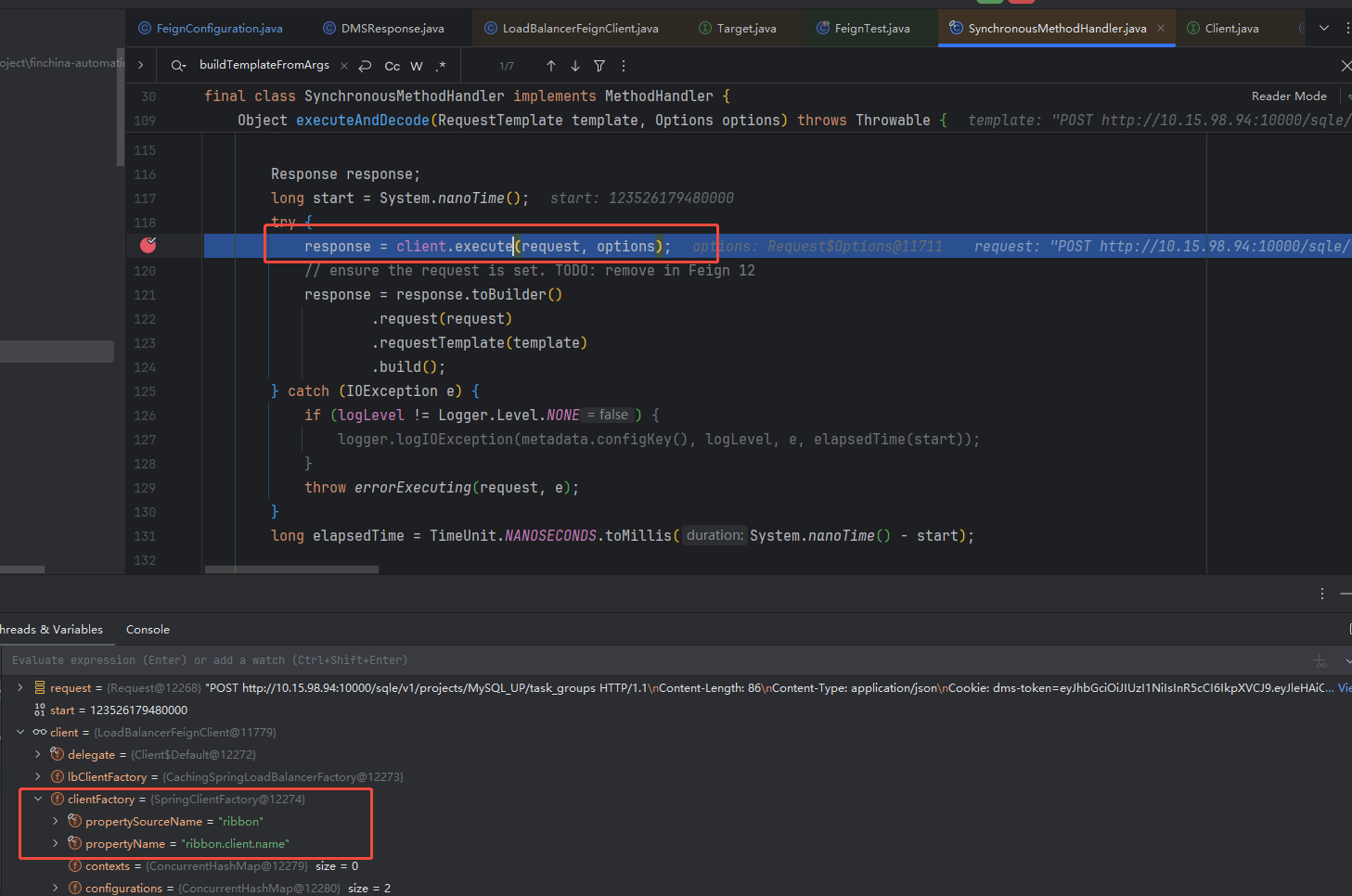
Task: Toggle match case Cc in search
Action: pos(392,65)
